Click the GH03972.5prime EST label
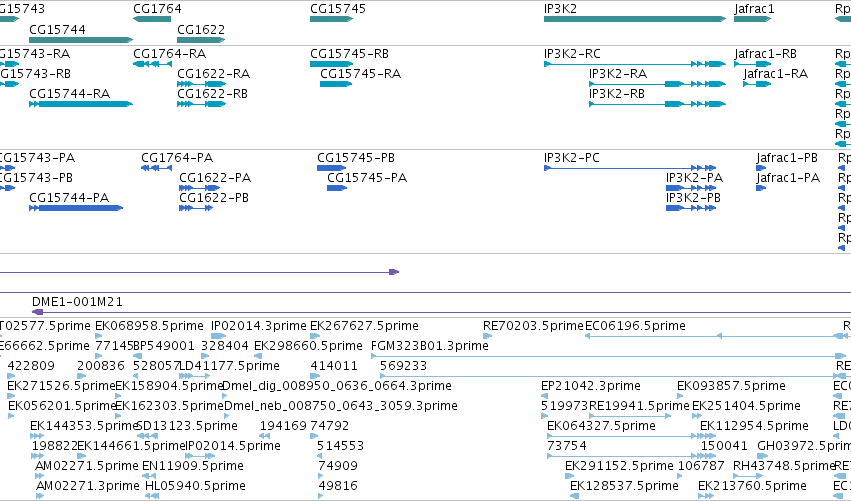This screenshot has height=501, width=851. pyautogui.click(x=804, y=446)
